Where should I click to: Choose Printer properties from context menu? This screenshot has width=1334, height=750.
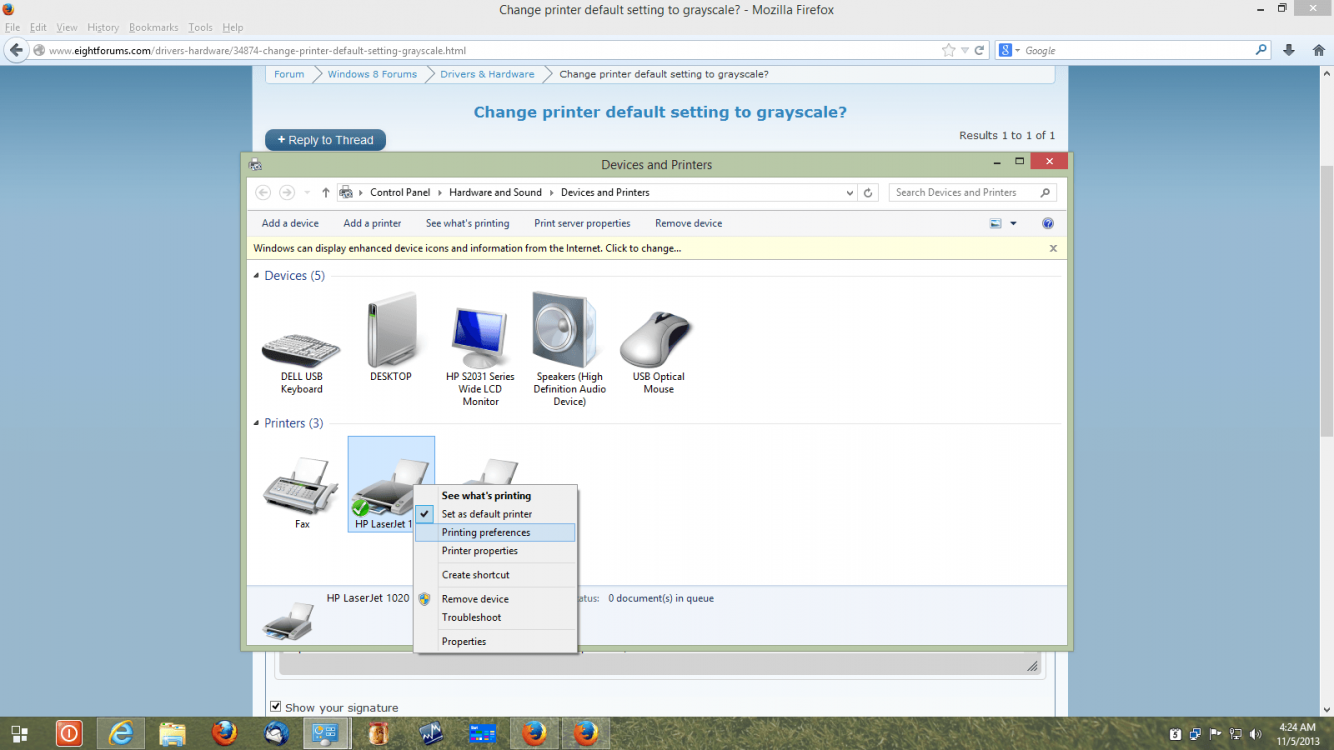pyautogui.click(x=496, y=551)
